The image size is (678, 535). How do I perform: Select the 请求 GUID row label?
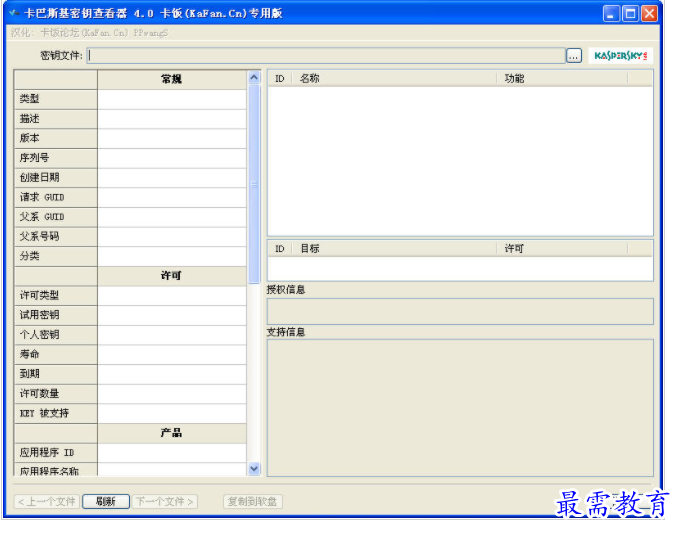click(x=56, y=197)
